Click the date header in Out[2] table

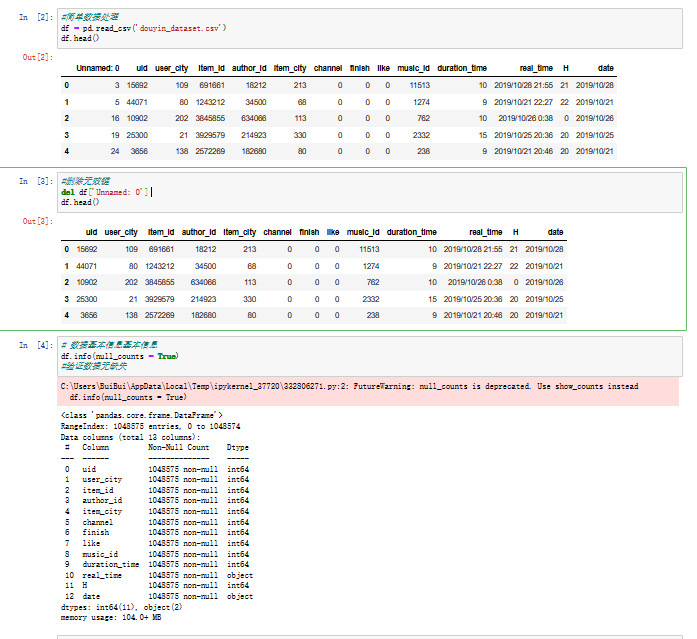[605, 68]
